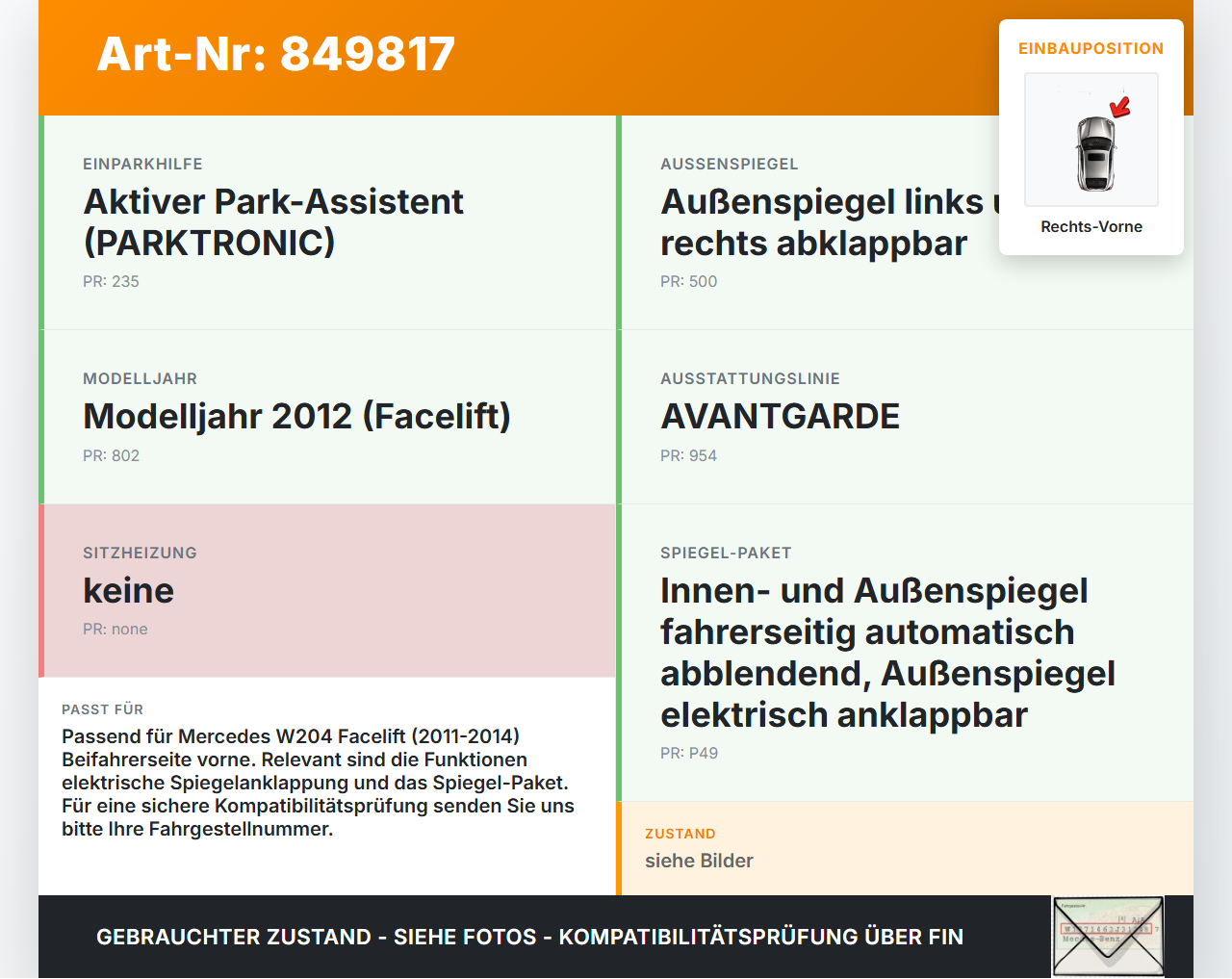Click the Passend für Mercedes W204 description paragraph
Image resolution: width=1232 pixels, height=979 pixels.
tap(319, 783)
